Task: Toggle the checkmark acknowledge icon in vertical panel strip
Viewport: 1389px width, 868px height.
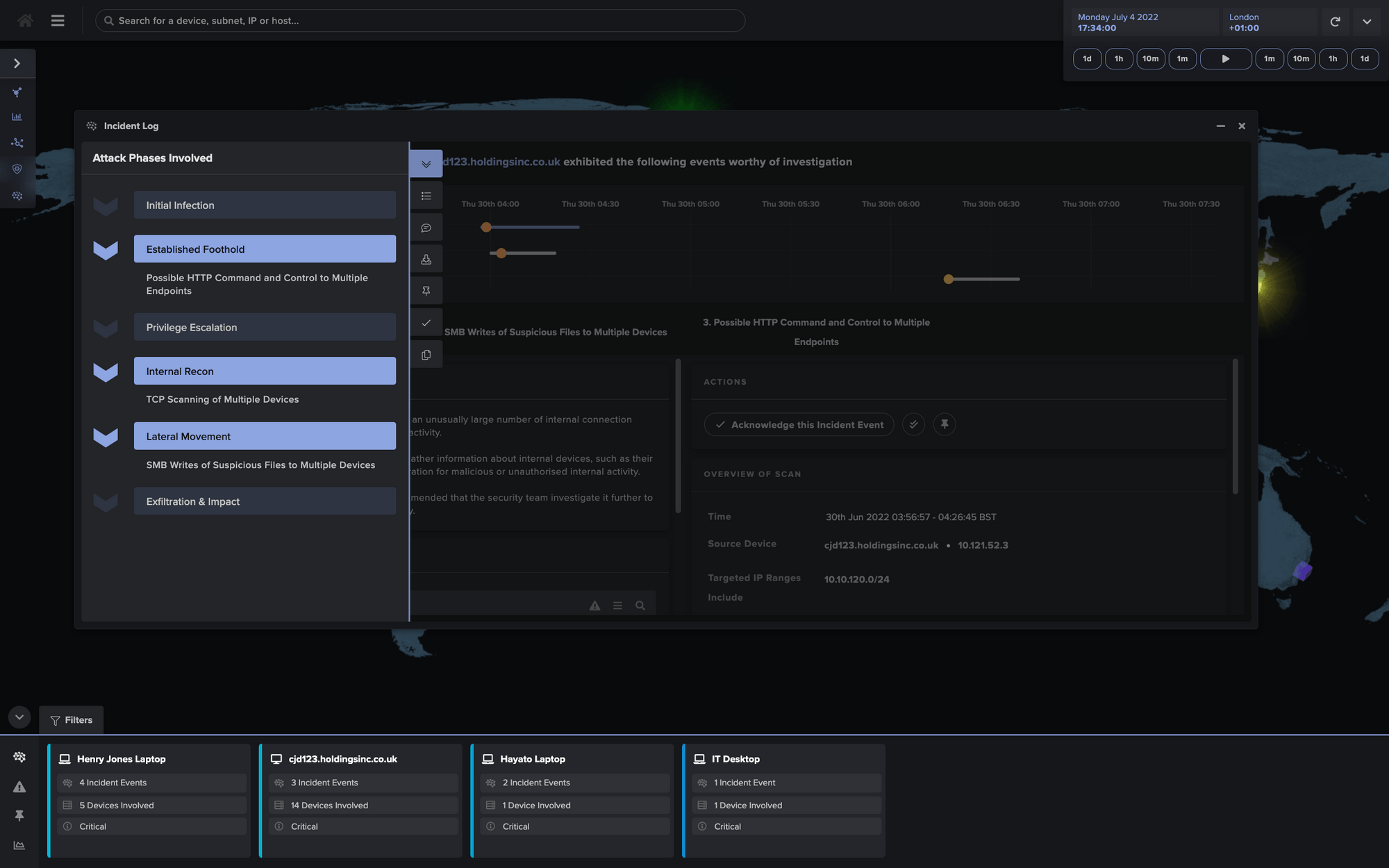Action: [x=426, y=322]
